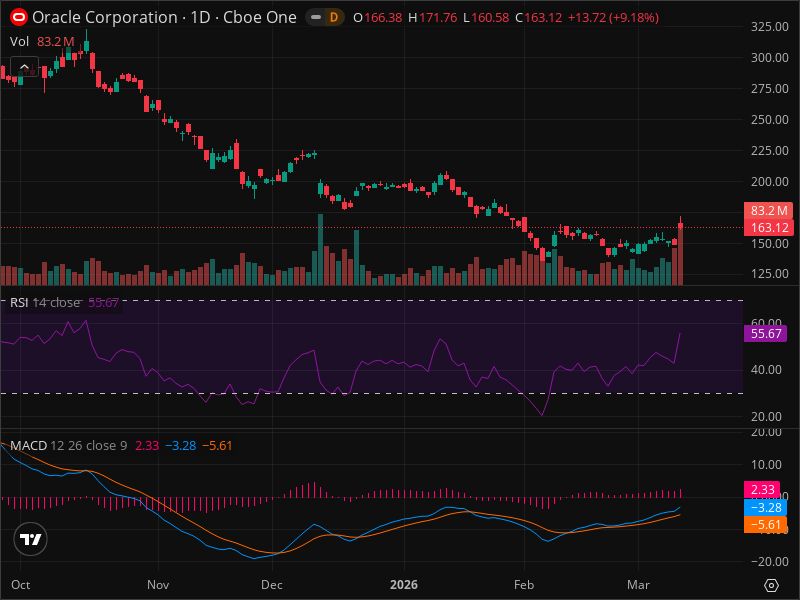800x600 pixels.
Task: Click the 83.2 M volume axis label
Action: (769, 211)
